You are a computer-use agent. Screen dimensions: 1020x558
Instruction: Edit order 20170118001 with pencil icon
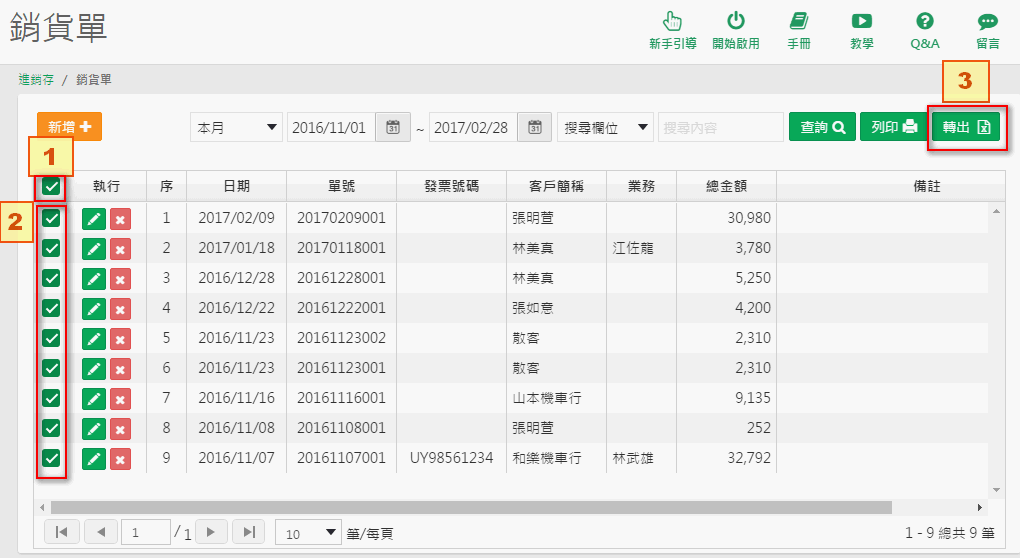[94, 249]
